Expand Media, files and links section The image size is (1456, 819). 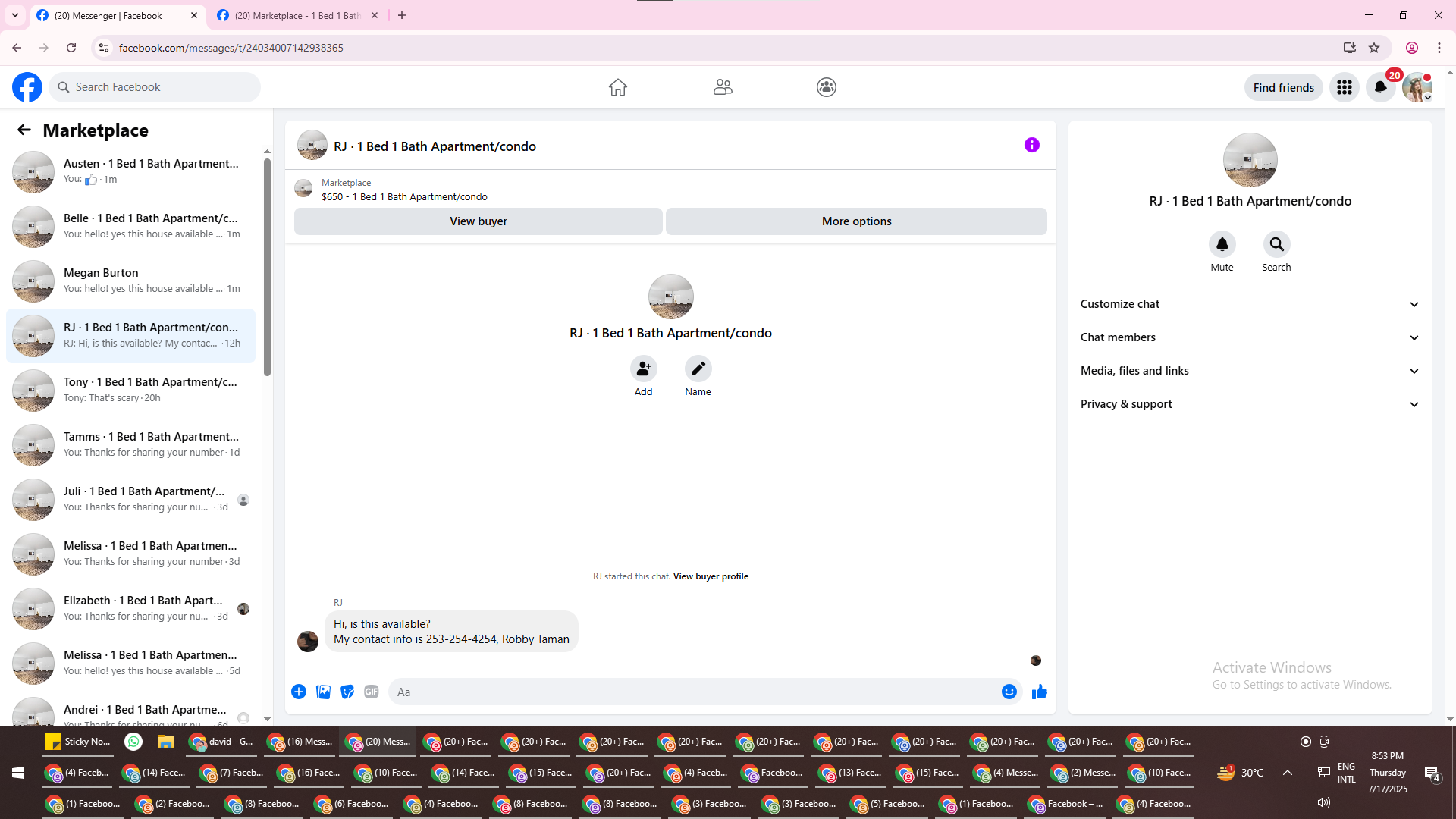[1250, 371]
